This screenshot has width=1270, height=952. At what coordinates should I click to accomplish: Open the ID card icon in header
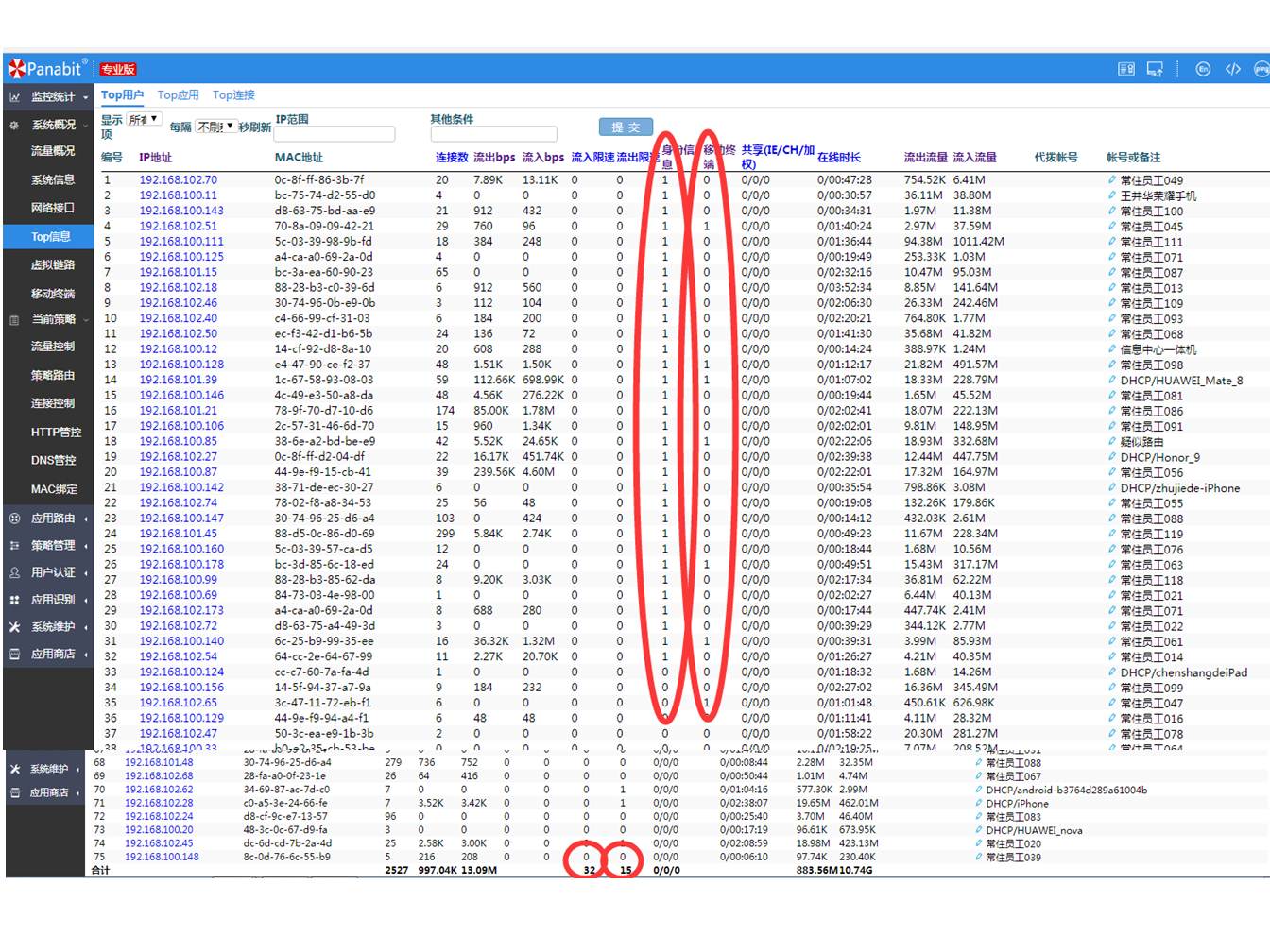[x=1126, y=69]
